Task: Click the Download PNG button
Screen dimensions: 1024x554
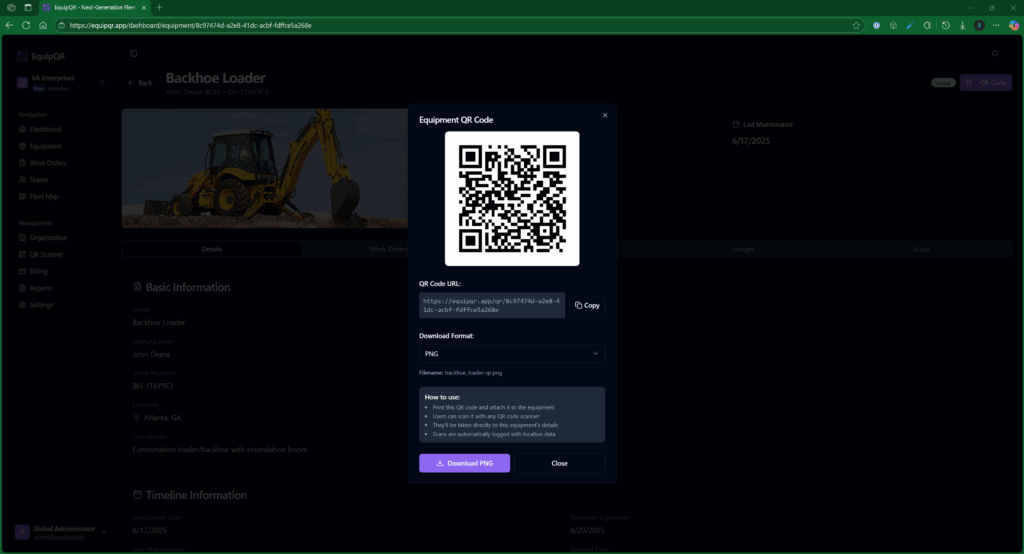Action: pos(464,463)
